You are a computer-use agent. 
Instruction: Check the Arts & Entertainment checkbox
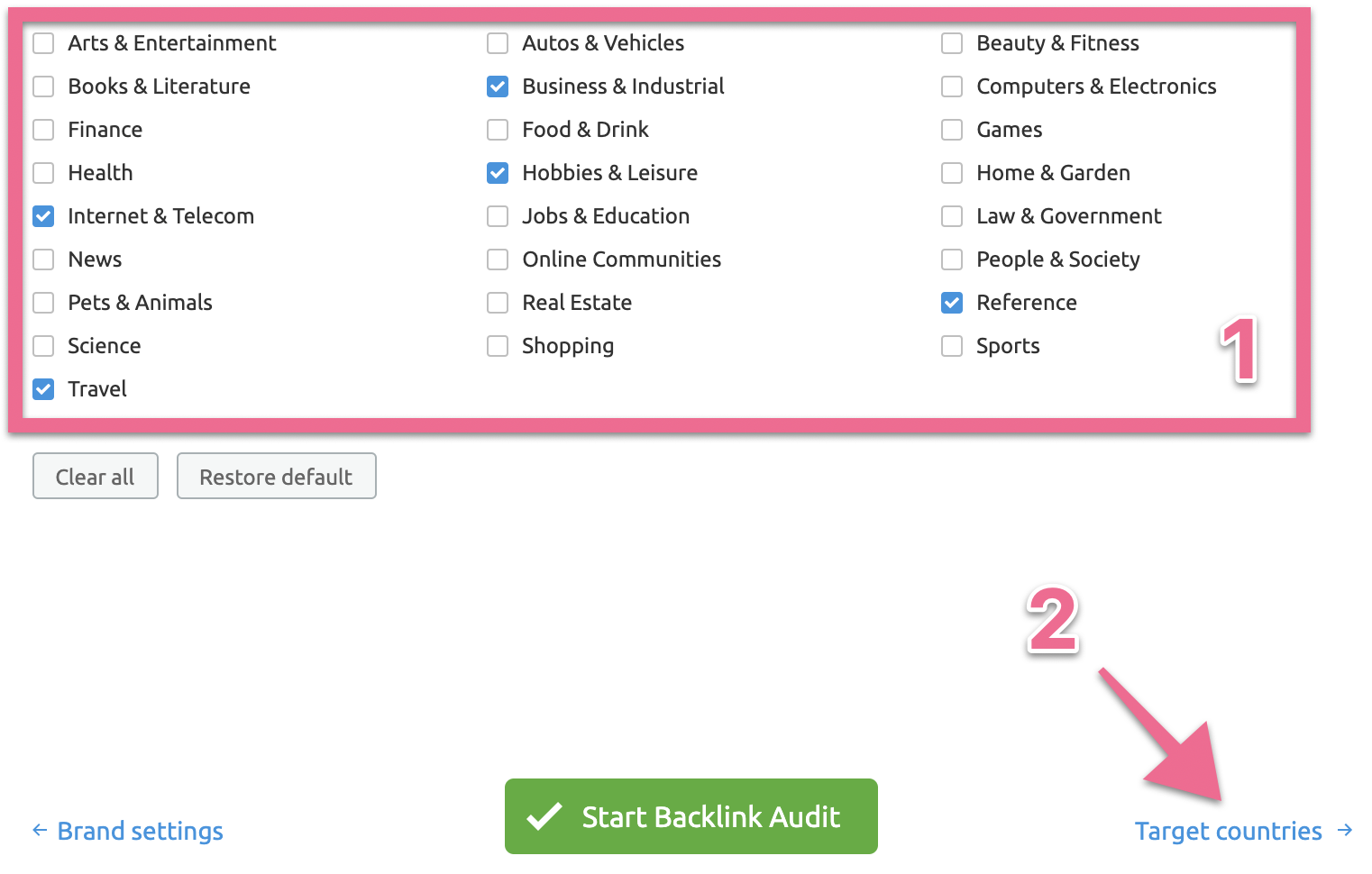click(43, 43)
